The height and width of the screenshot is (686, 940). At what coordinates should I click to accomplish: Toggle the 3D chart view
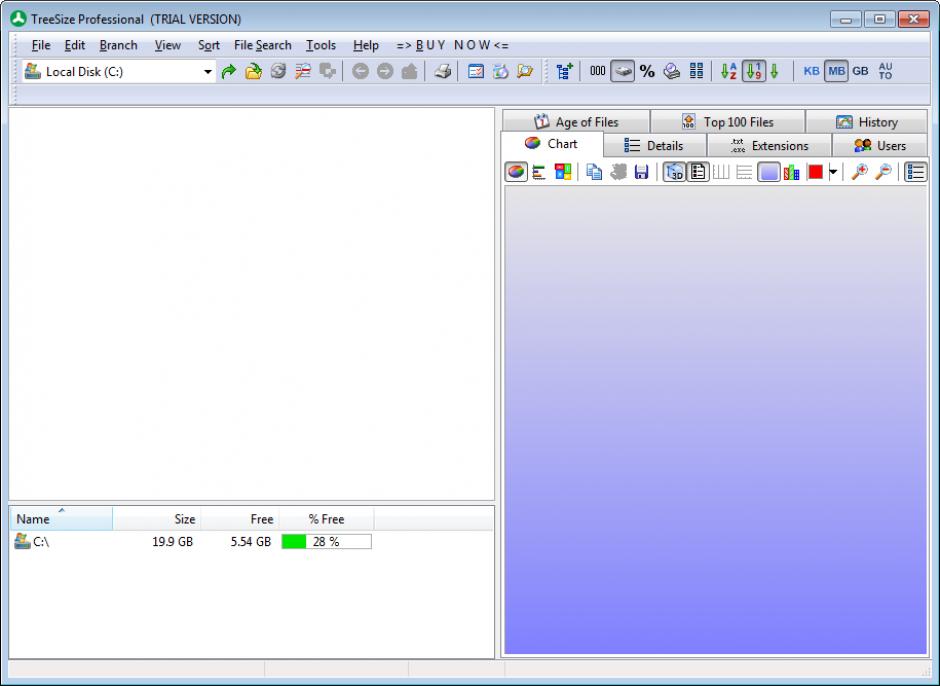[674, 172]
